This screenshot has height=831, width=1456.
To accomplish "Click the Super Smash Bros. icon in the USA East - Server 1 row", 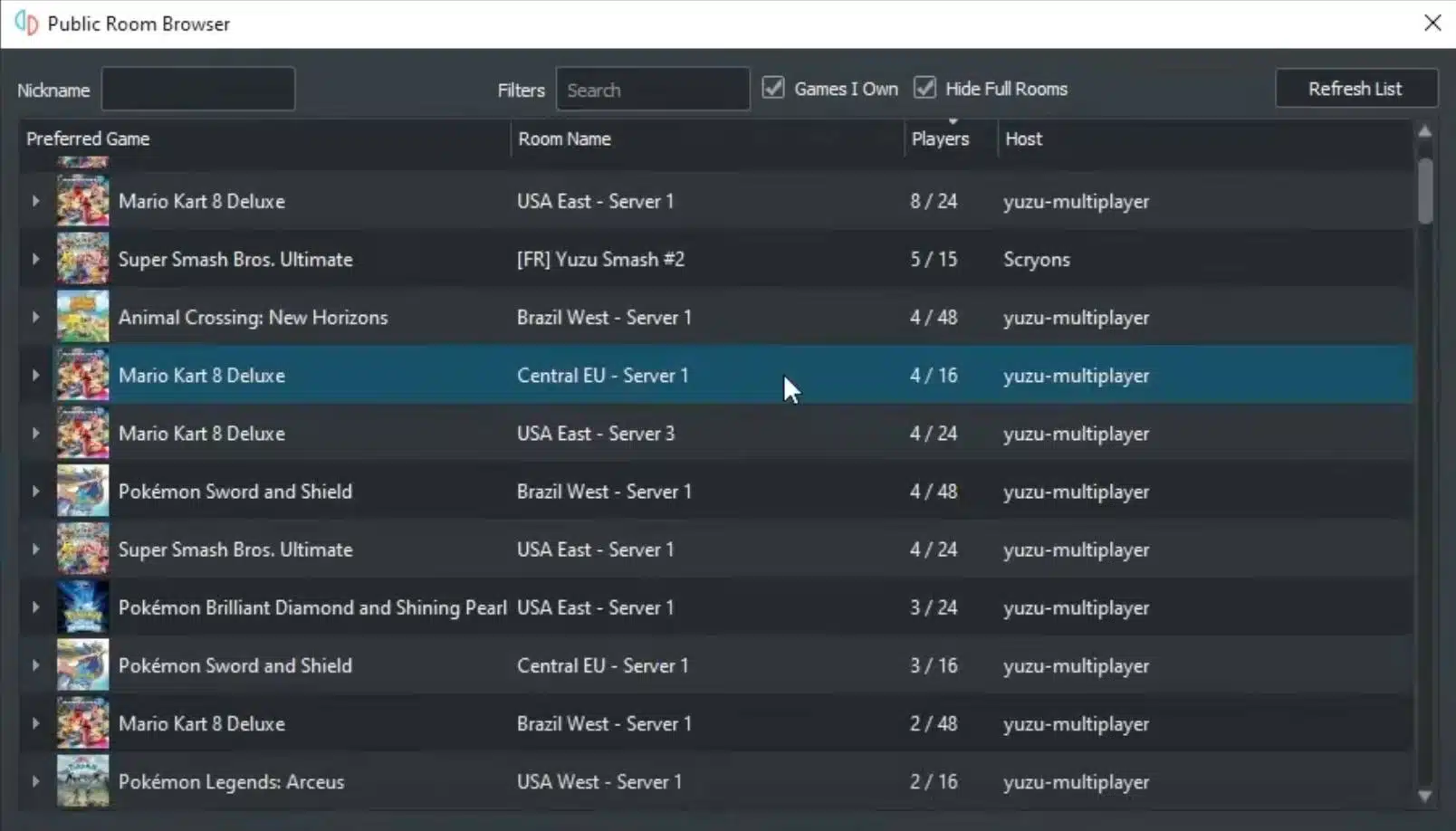I will click(x=82, y=549).
